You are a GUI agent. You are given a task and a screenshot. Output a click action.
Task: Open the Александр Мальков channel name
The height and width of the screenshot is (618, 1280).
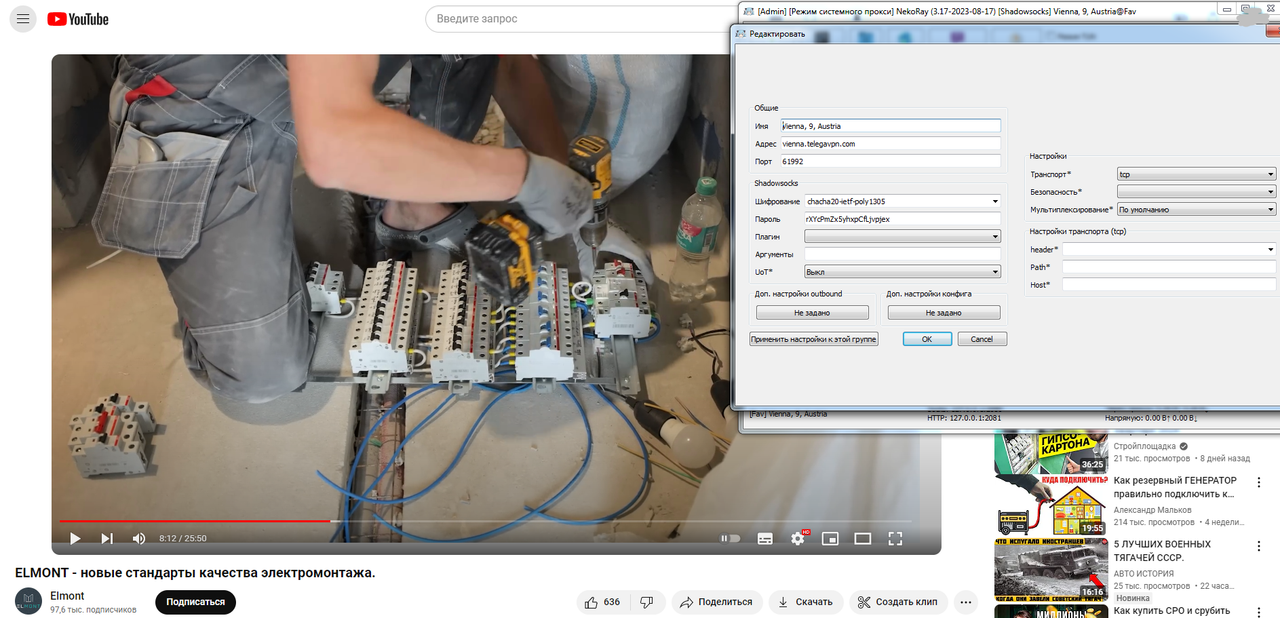tap(1151, 508)
